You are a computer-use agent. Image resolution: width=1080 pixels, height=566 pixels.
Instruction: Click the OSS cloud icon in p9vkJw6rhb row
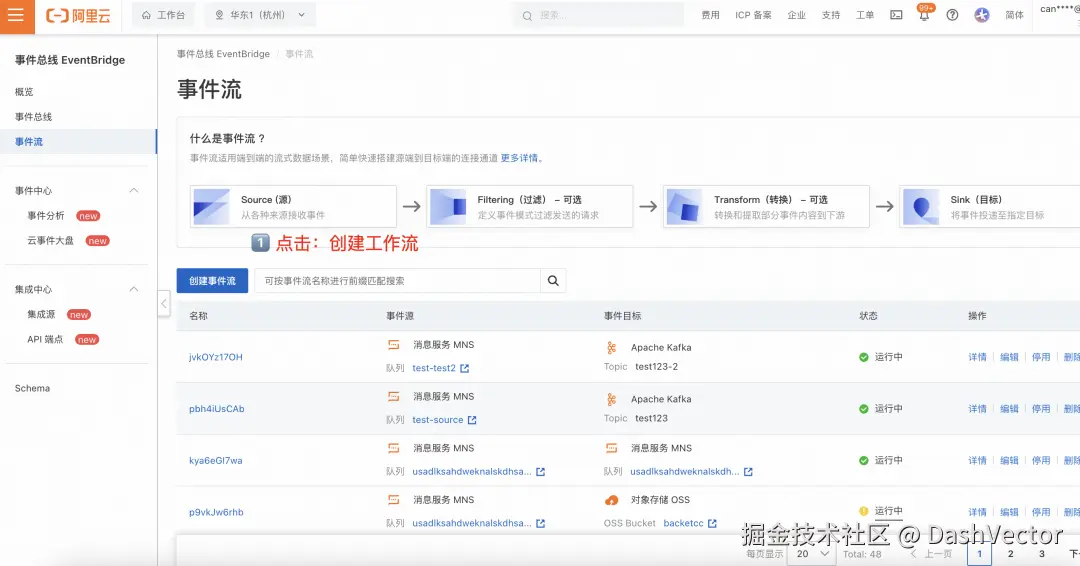(x=611, y=500)
